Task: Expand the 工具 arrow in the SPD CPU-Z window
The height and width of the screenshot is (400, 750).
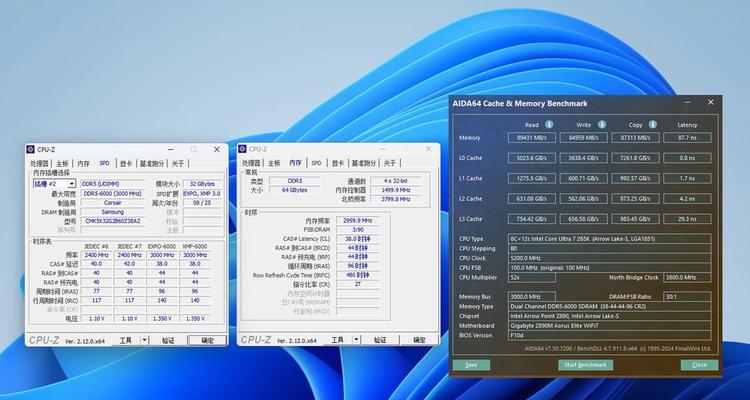Action: pos(144,340)
